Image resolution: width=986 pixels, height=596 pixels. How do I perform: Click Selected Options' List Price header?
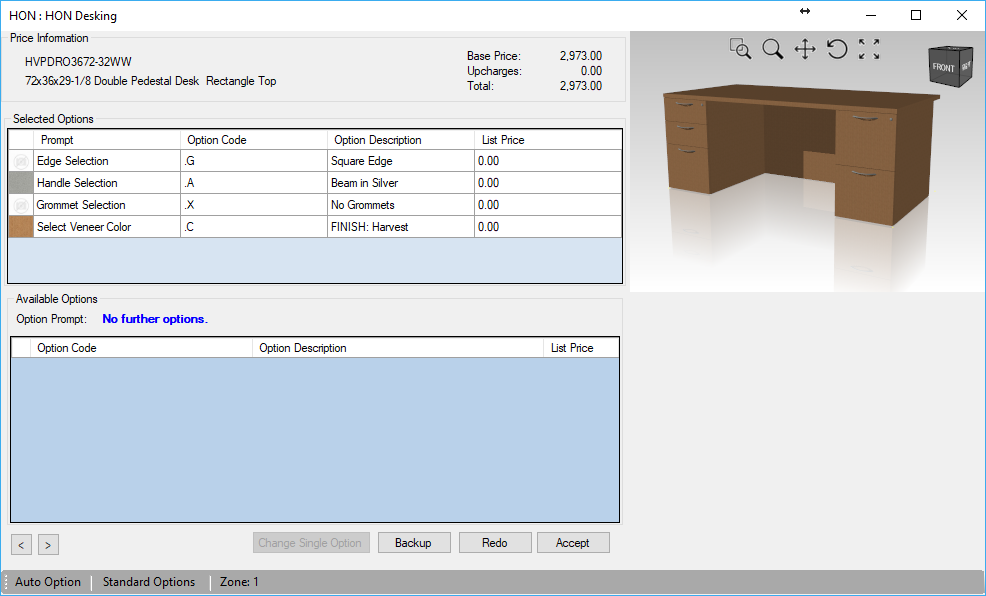tap(548, 140)
